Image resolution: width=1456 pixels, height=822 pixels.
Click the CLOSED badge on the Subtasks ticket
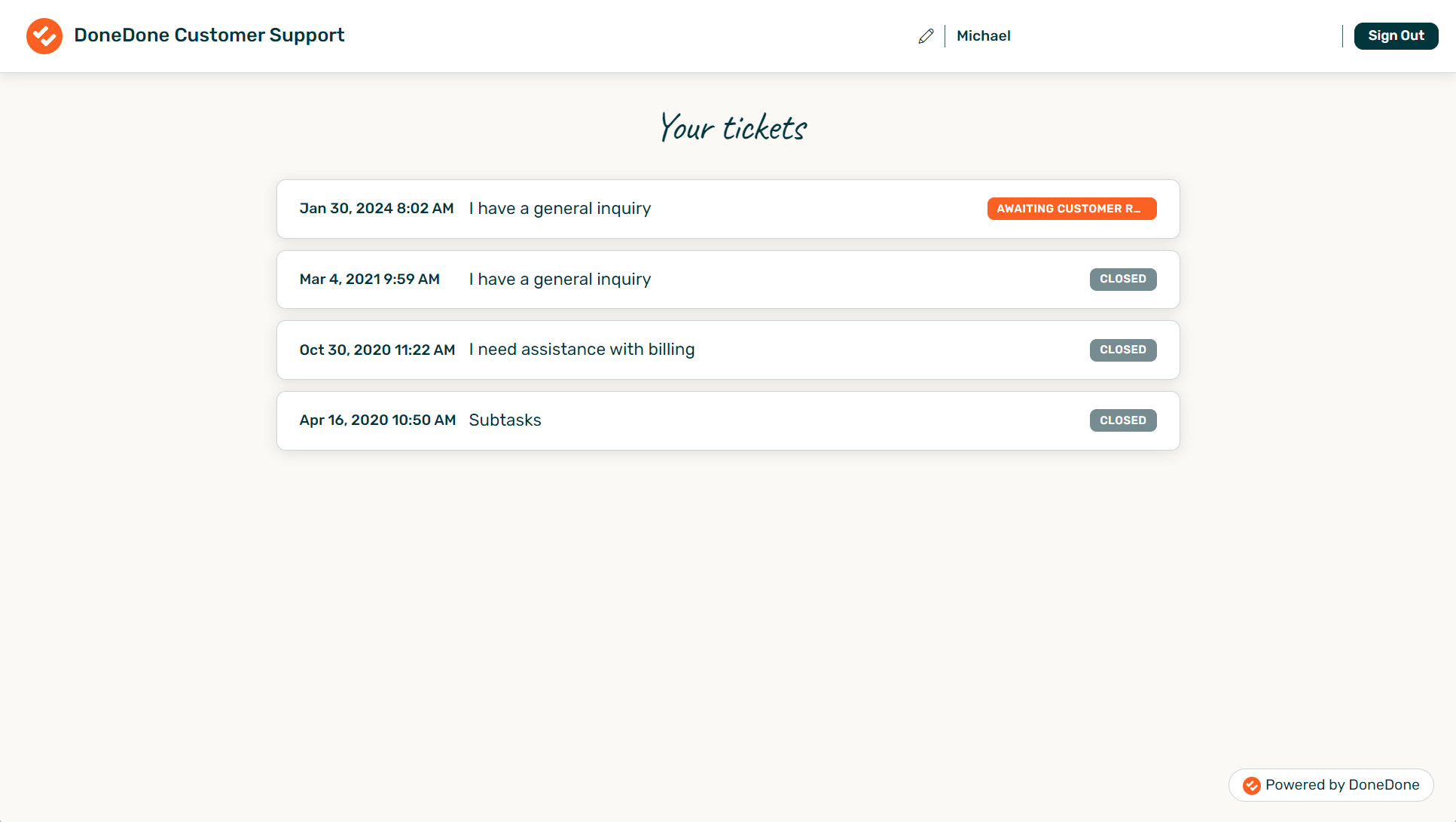[x=1123, y=420]
